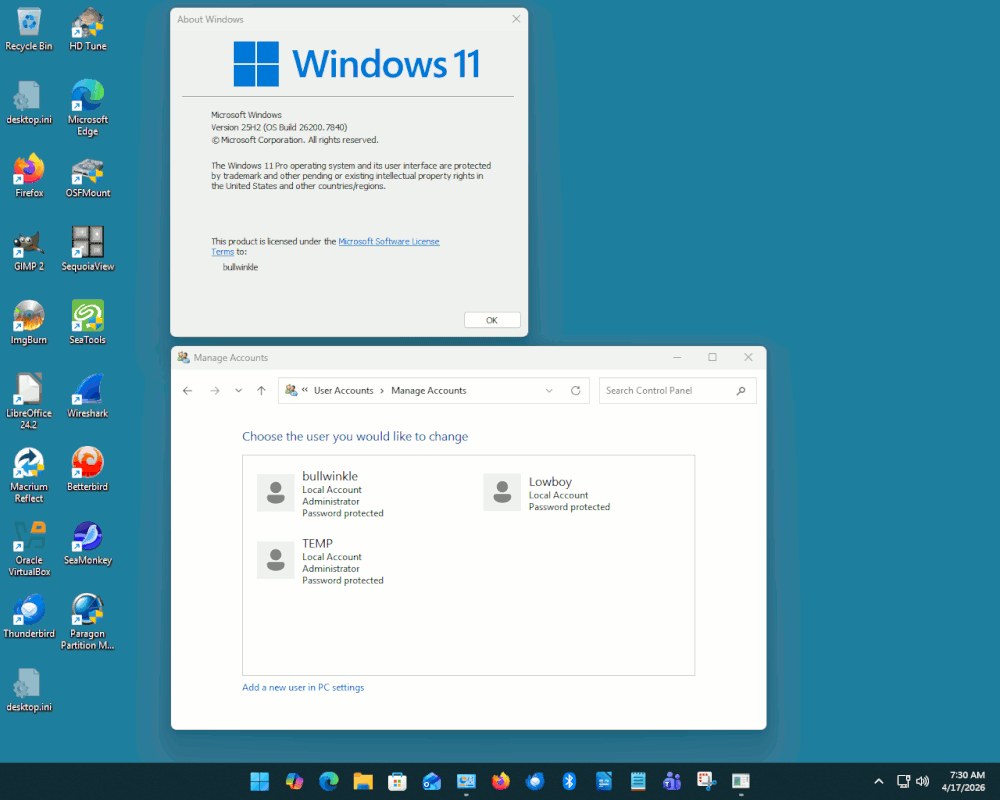
Task: Select the SeaMonkey desktop shortcut
Action: pyautogui.click(x=87, y=543)
